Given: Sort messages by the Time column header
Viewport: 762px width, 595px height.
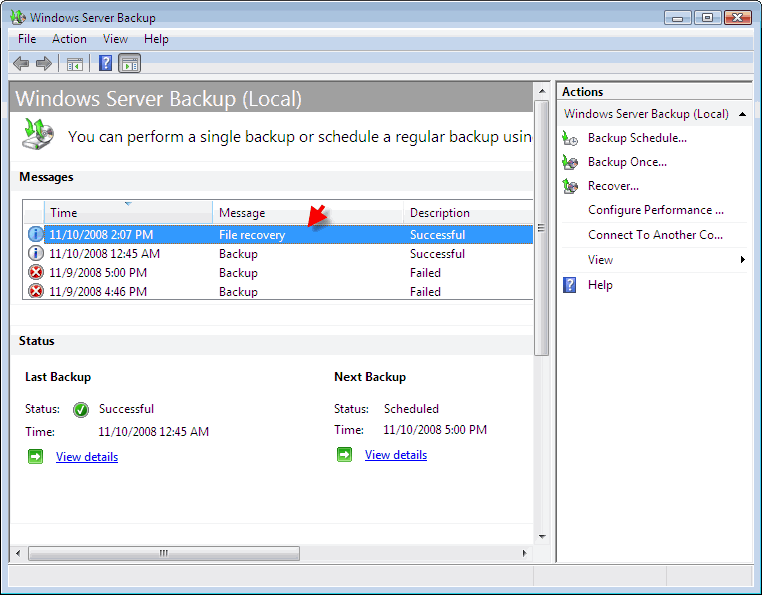Looking at the screenshot, I should click(128, 212).
